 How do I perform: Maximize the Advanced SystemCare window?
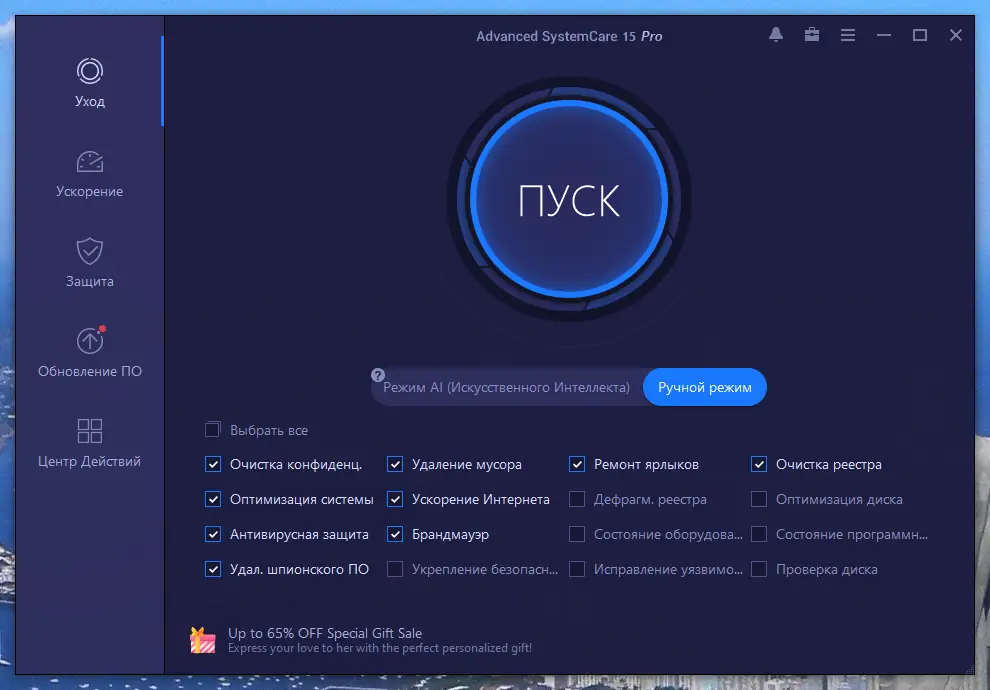tap(920, 35)
